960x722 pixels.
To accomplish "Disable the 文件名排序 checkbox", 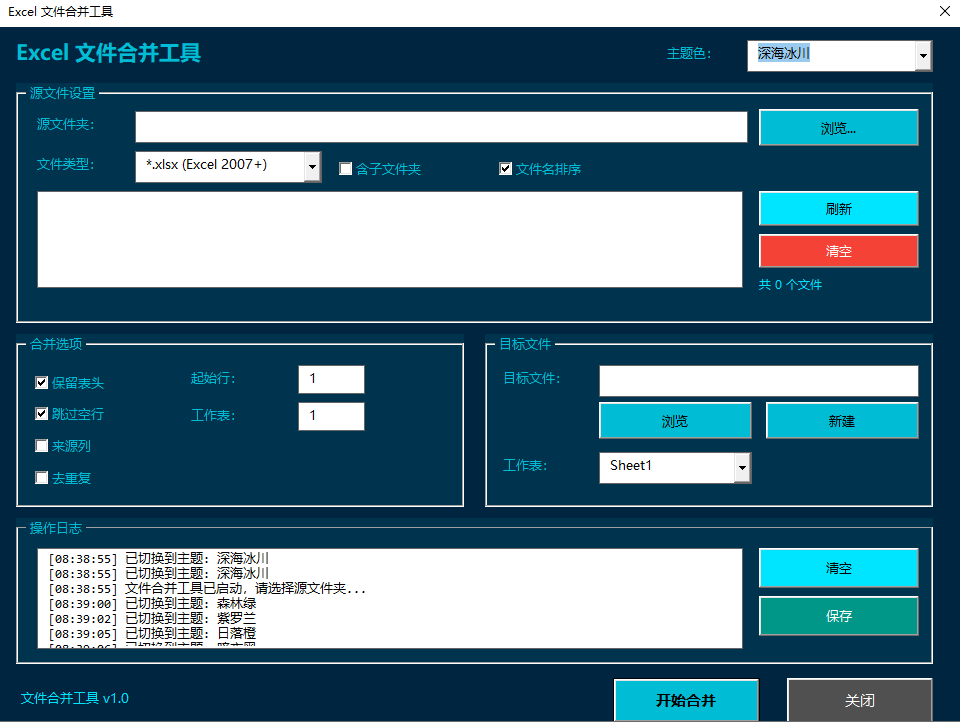I will point(505,168).
